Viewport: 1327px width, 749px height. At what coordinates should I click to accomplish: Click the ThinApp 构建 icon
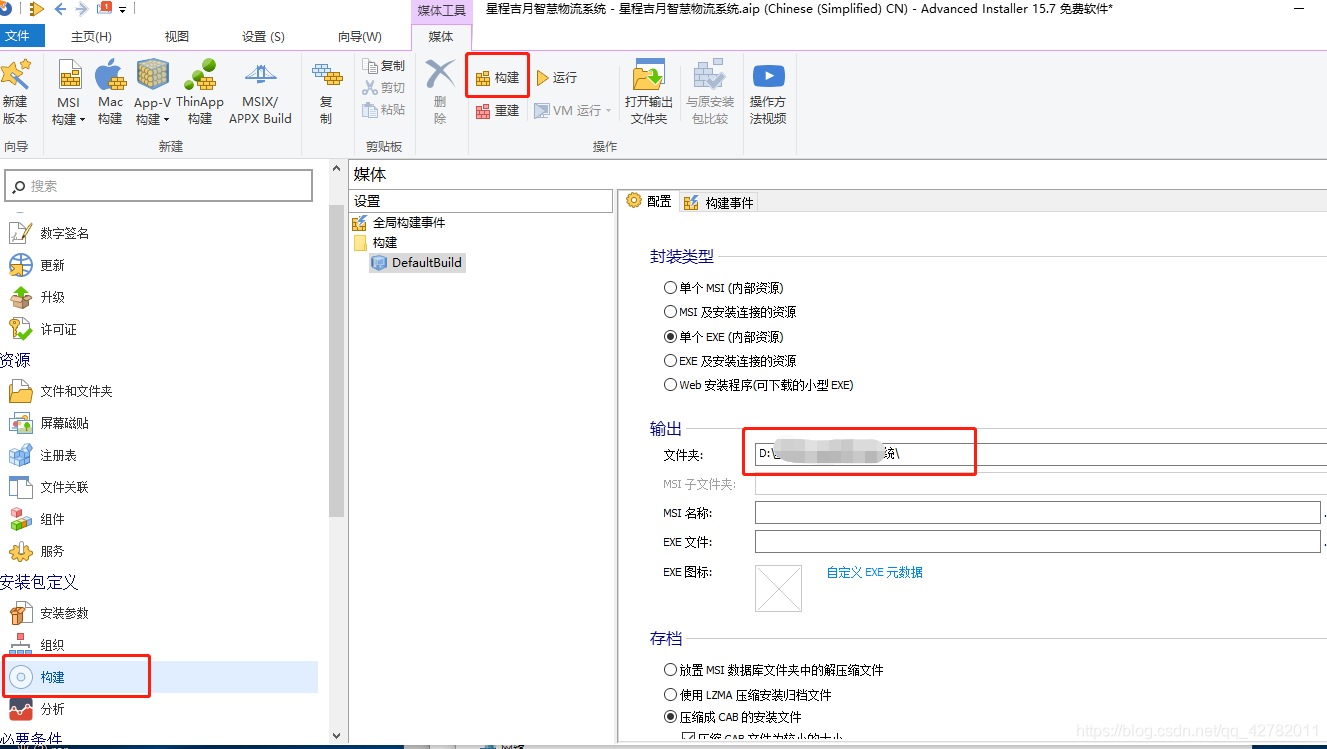pyautogui.click(x=200, y=76)
